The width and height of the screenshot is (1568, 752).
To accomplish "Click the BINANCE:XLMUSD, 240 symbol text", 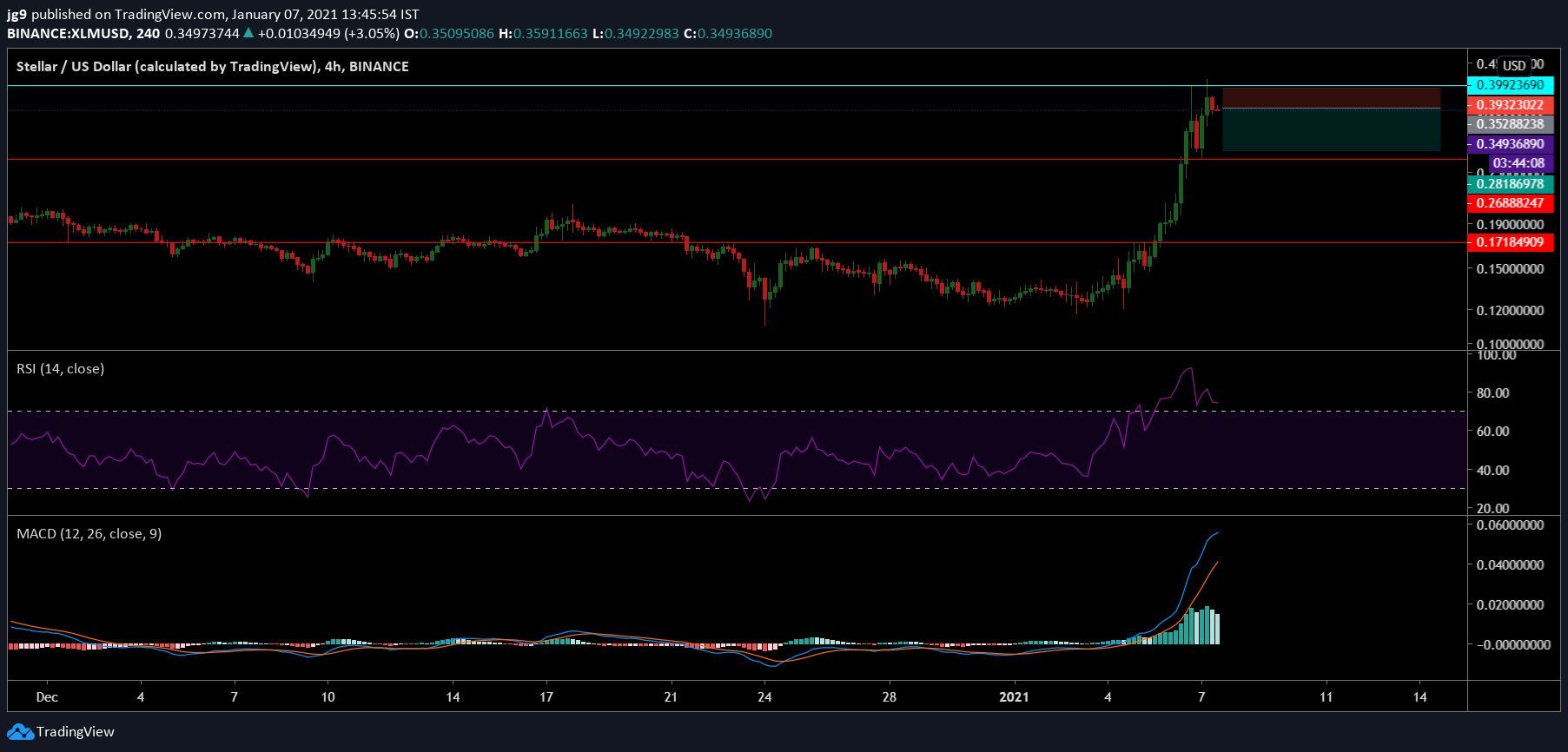I will point(83,34).
